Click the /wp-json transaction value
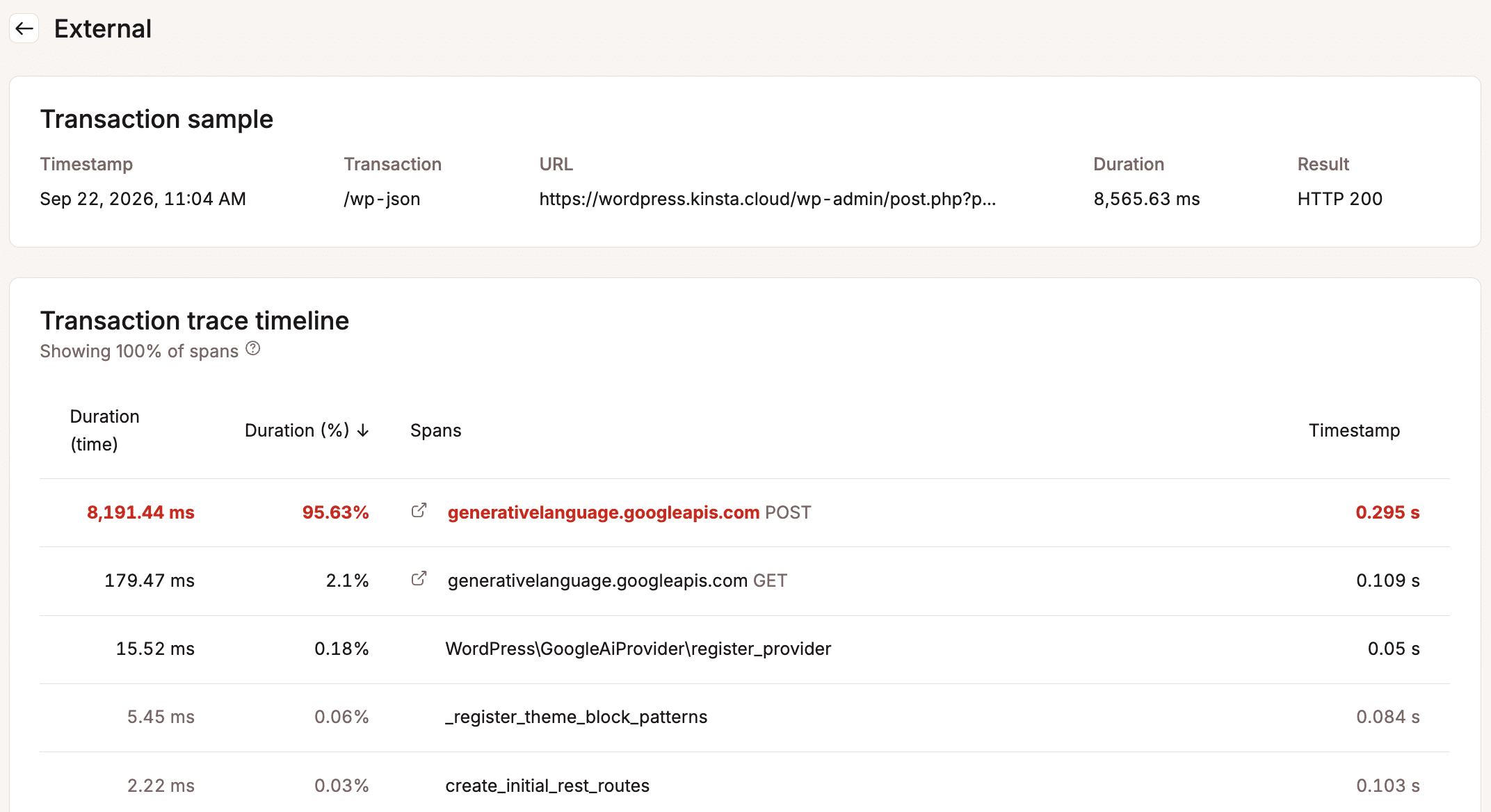 pos(382,199)
